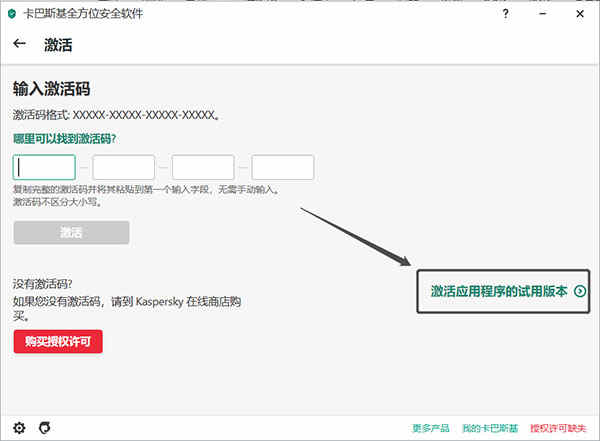Open settings with the gear icon
The width and height of the screenshot is (600, 441).
19,428
